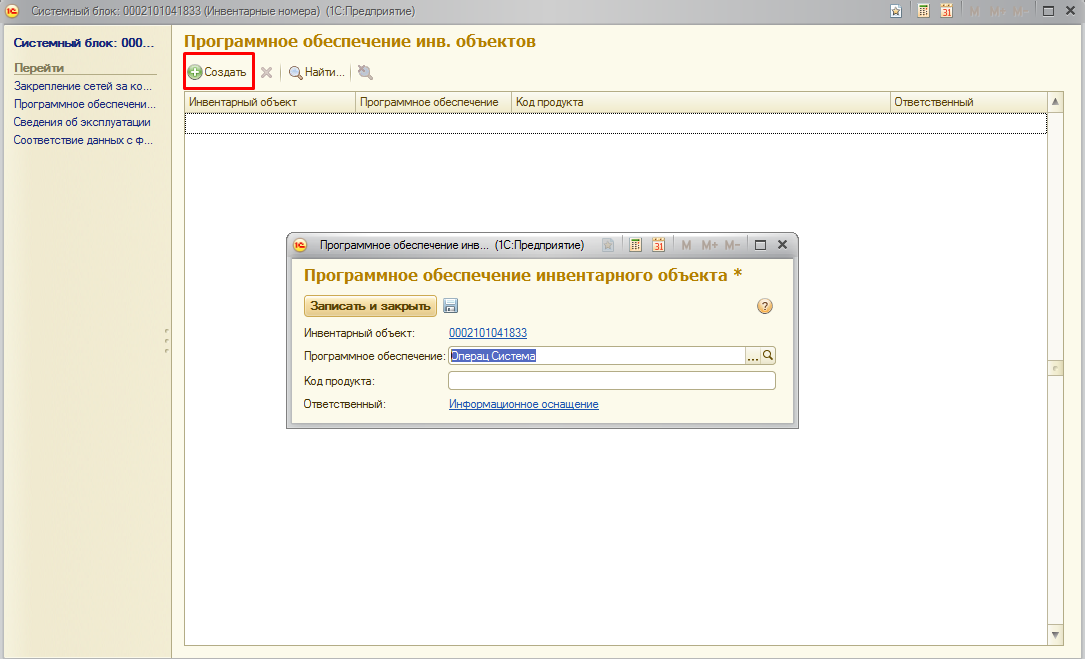Click the delete X icon in list toolbar
The width and height of the screenshot is (1085, 659).
coord(266,72)
